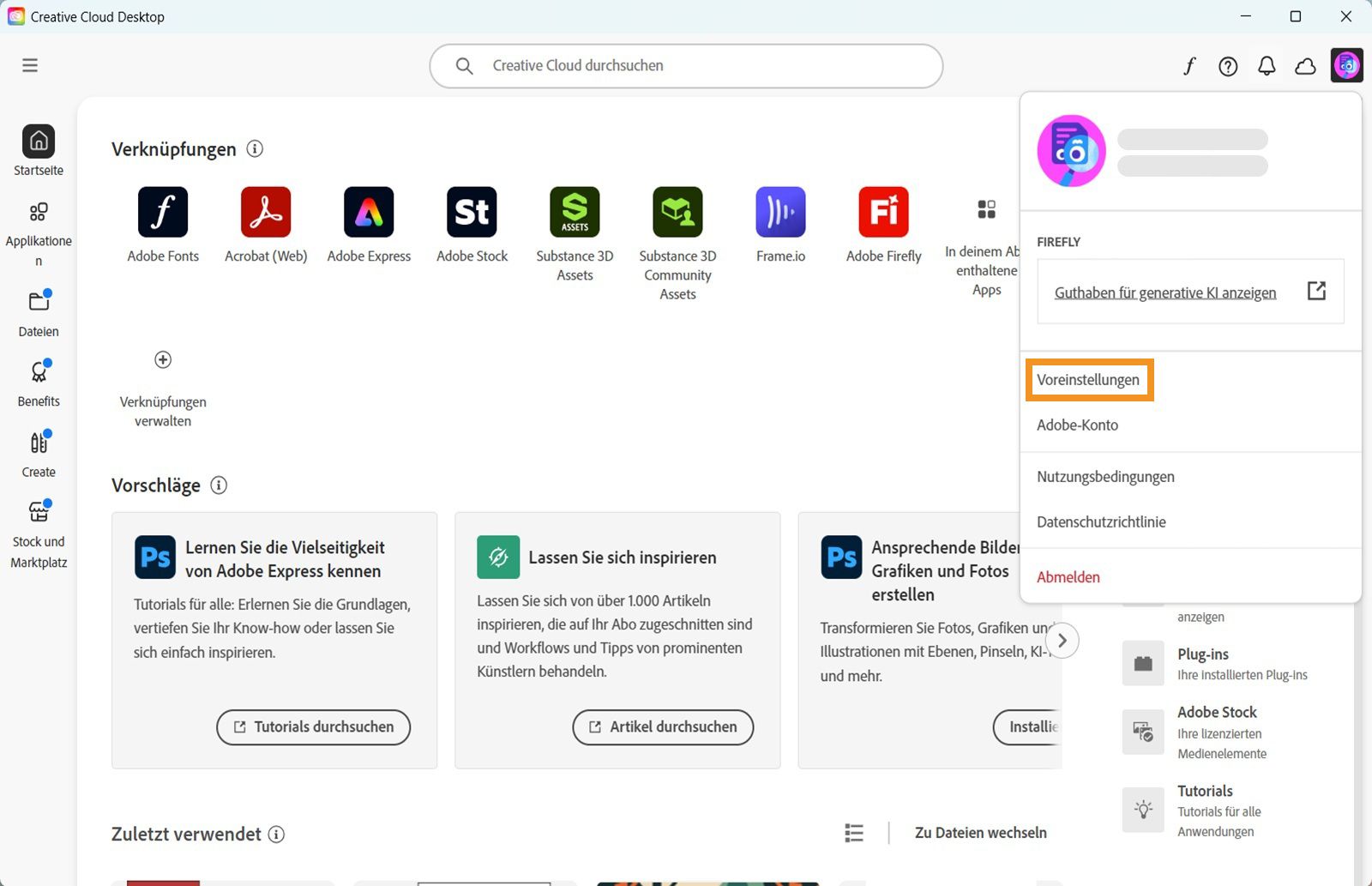Click the Photoshop icon on the Express card
The image size is (1372, 886).
point(155,558)
